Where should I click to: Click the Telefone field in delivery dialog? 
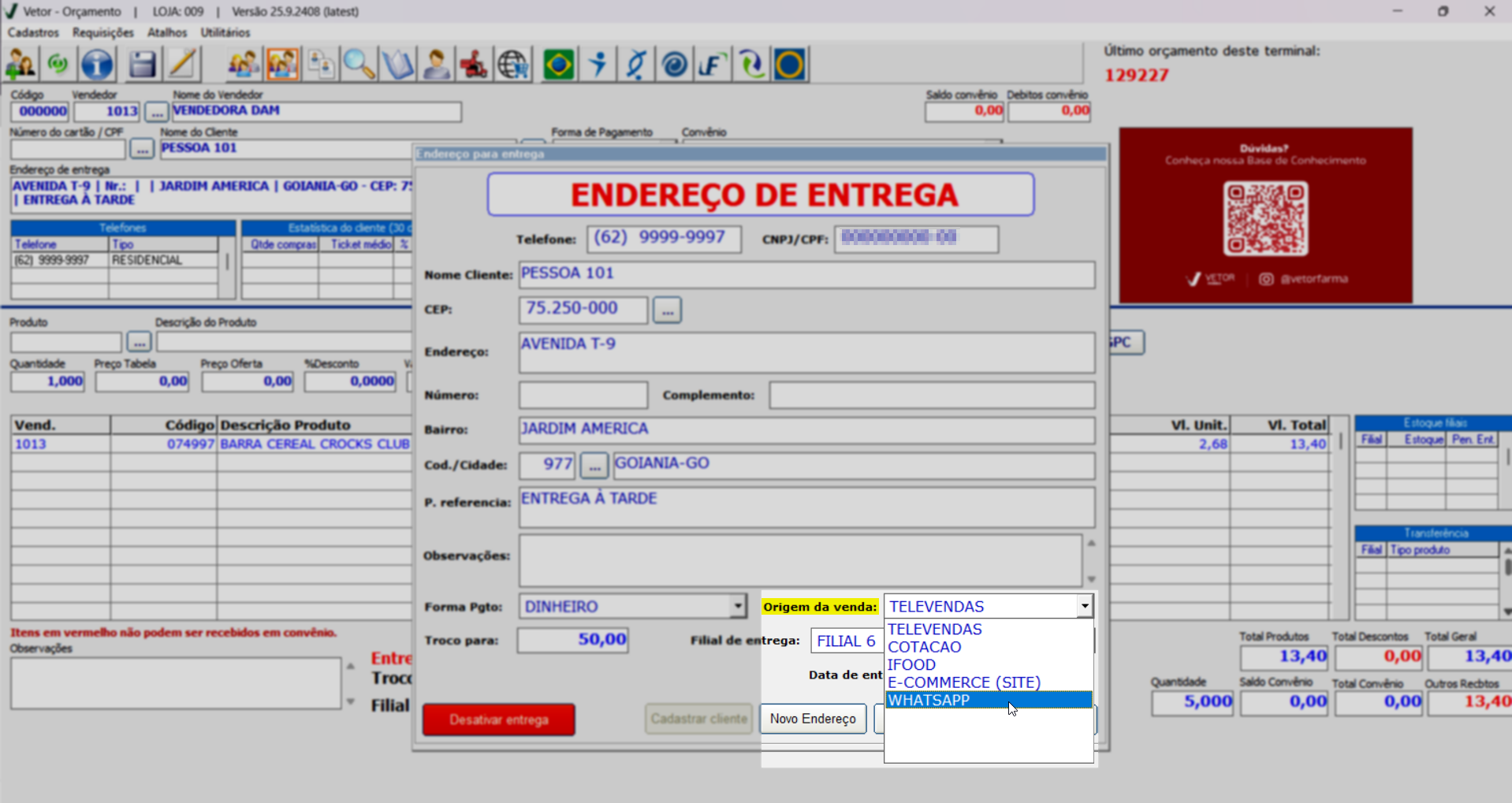[665, 239]
